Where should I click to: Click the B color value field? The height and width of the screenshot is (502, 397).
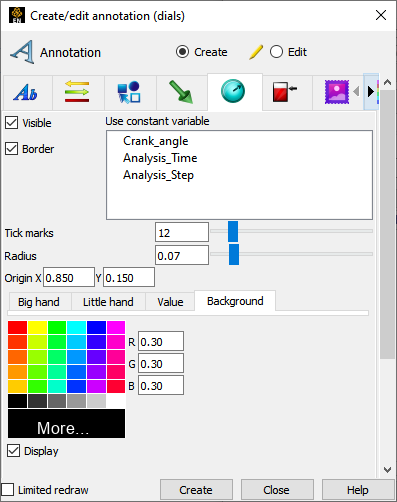(161, 385)
